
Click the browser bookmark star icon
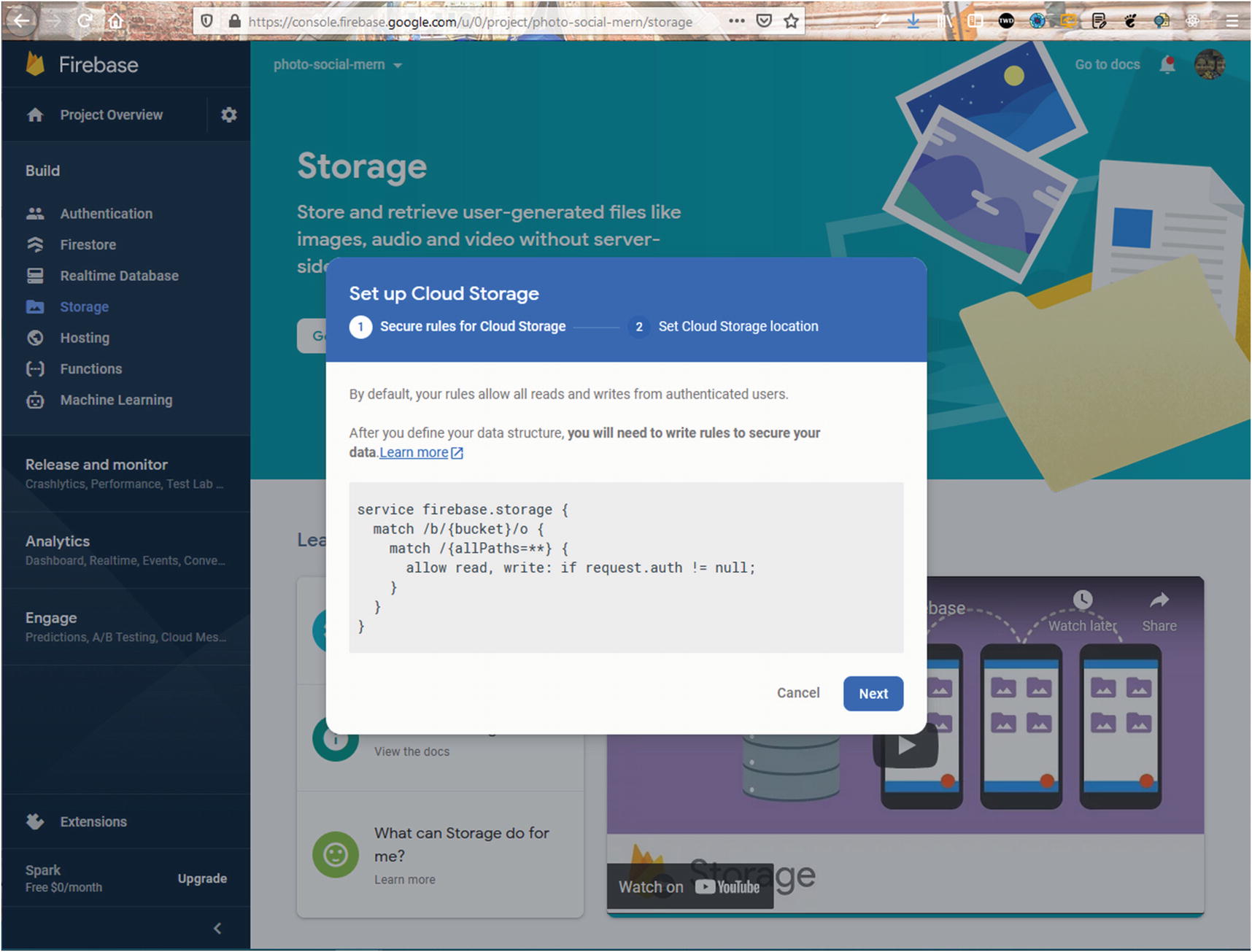click(x=791, y=21)
